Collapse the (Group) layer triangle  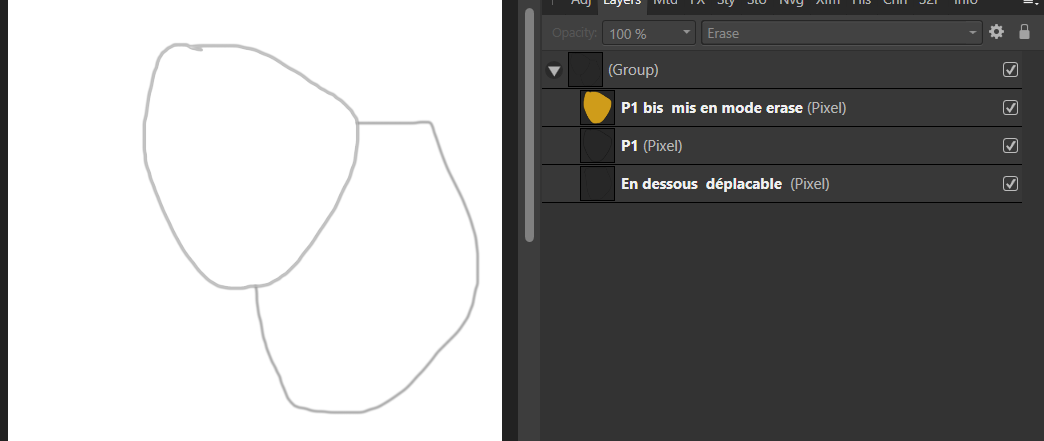coord(554,70)
